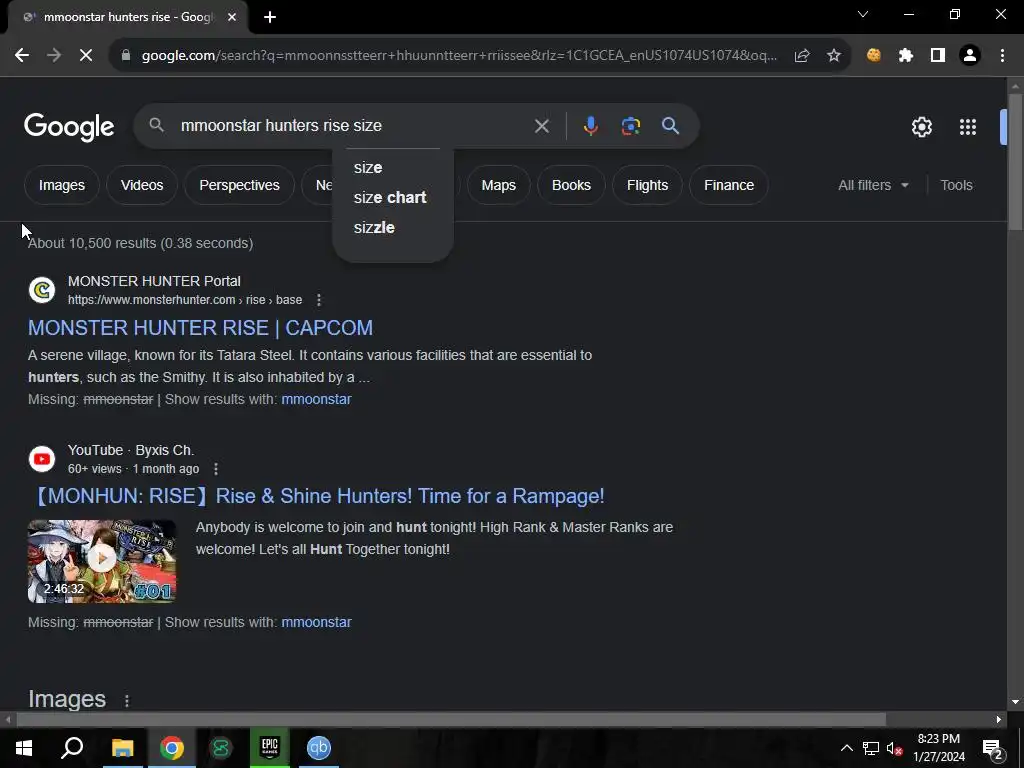Viewport: 1024px width, 768px height.
Task: Bookmark this page with the star icon
Action: click(x=834, y=56)
